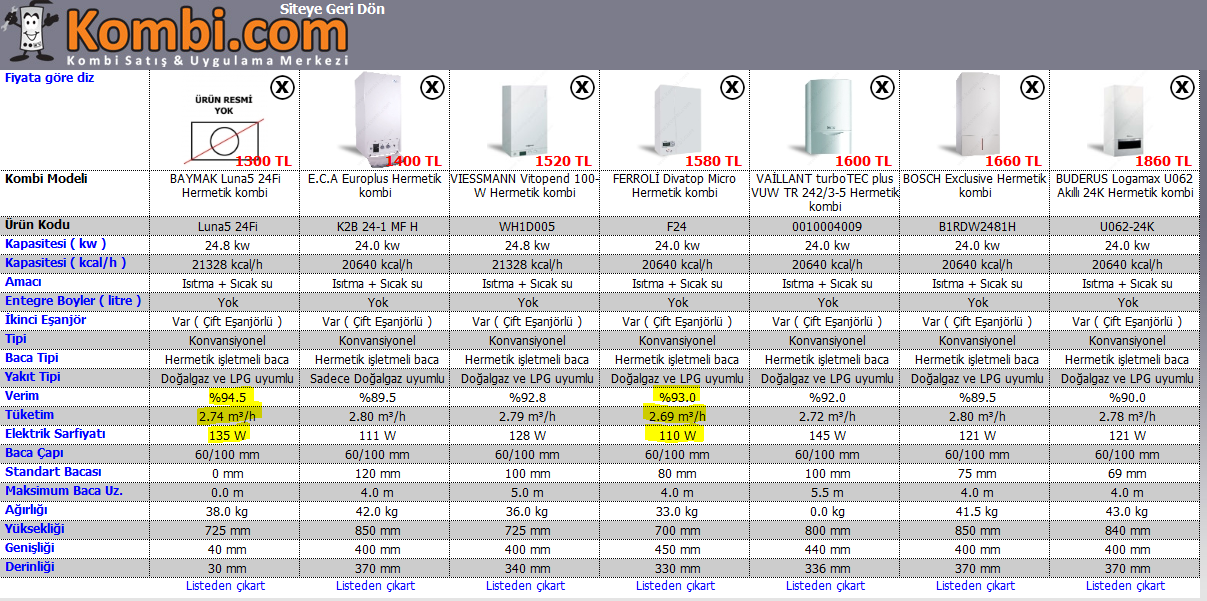Viewport: 1207px width, 601px height.
Task: Click the Siteye Geri Dön link
Action: point(331,9)
